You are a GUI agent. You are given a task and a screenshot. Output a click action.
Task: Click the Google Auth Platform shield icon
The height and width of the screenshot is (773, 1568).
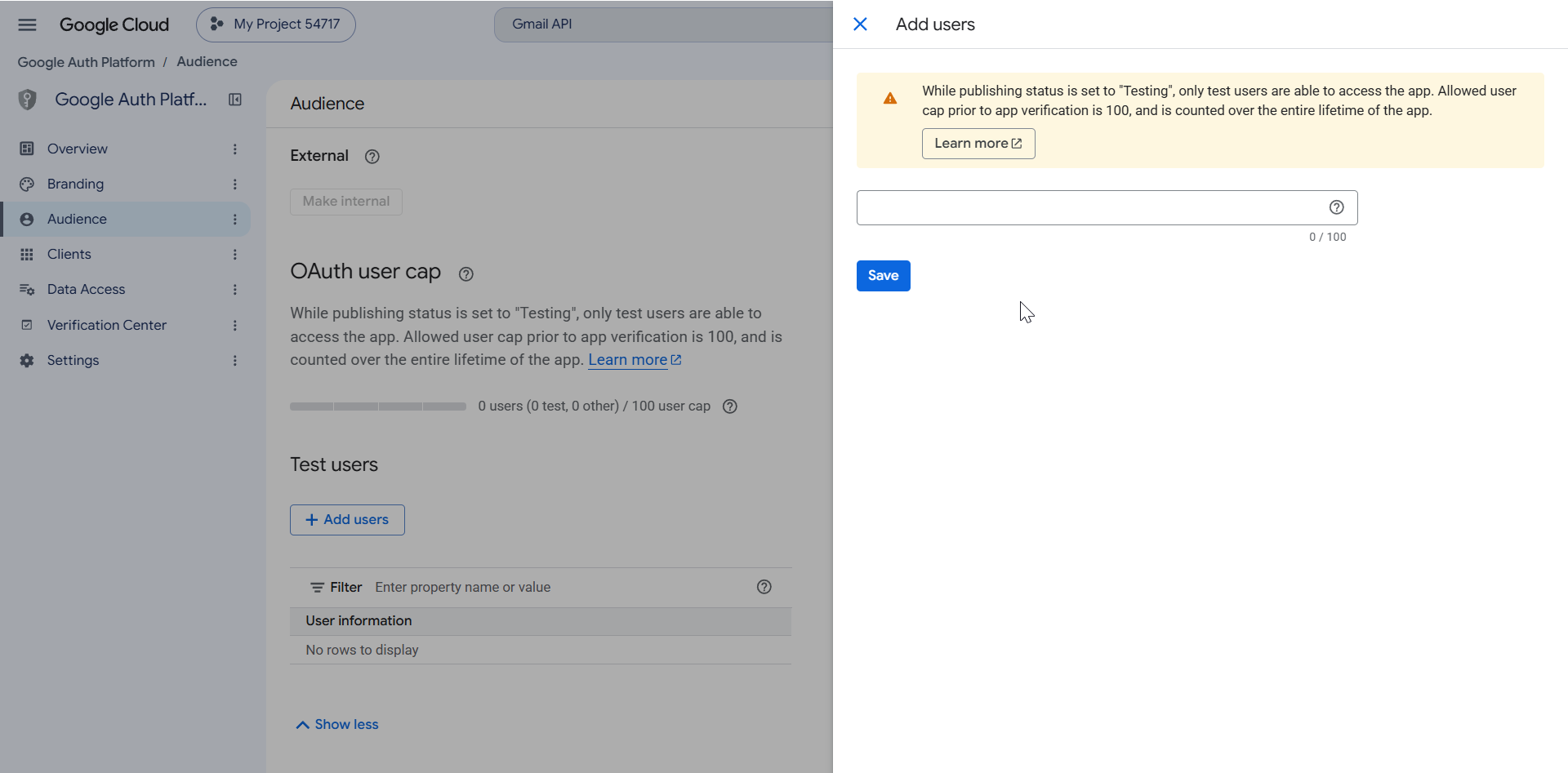(27, 100)
